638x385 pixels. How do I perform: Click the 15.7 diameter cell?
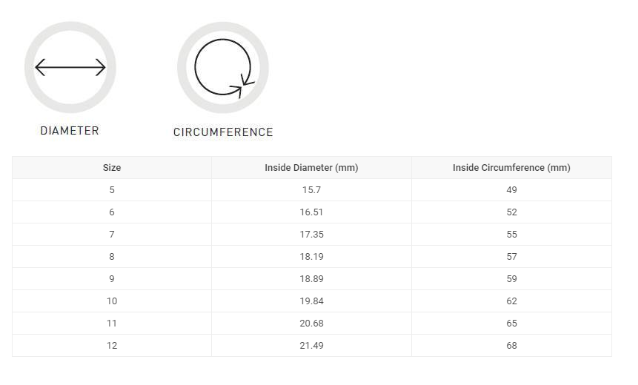click(311, 190)
